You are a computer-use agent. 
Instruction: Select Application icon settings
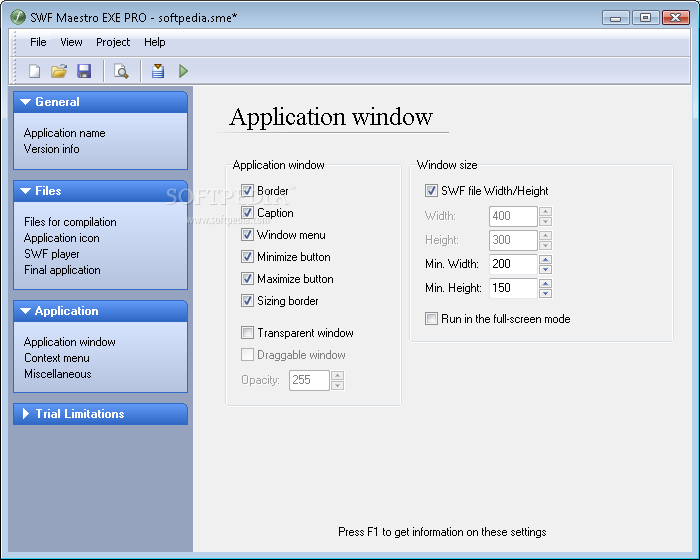62,238
